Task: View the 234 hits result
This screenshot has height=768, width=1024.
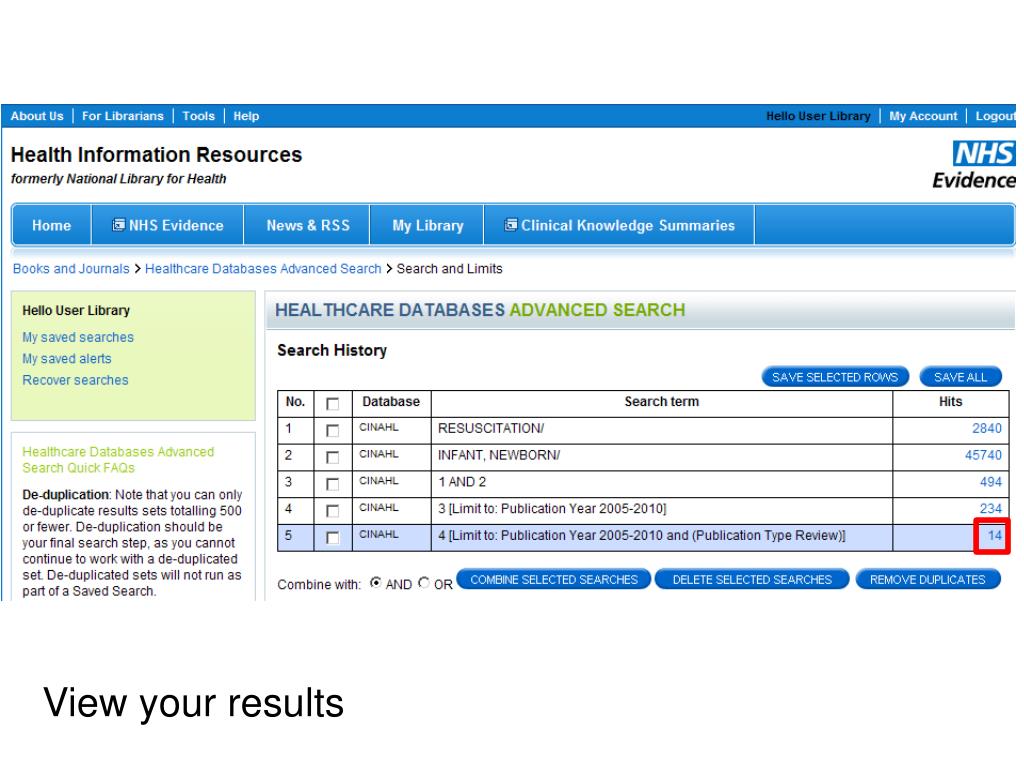Action: pos(991,509)
